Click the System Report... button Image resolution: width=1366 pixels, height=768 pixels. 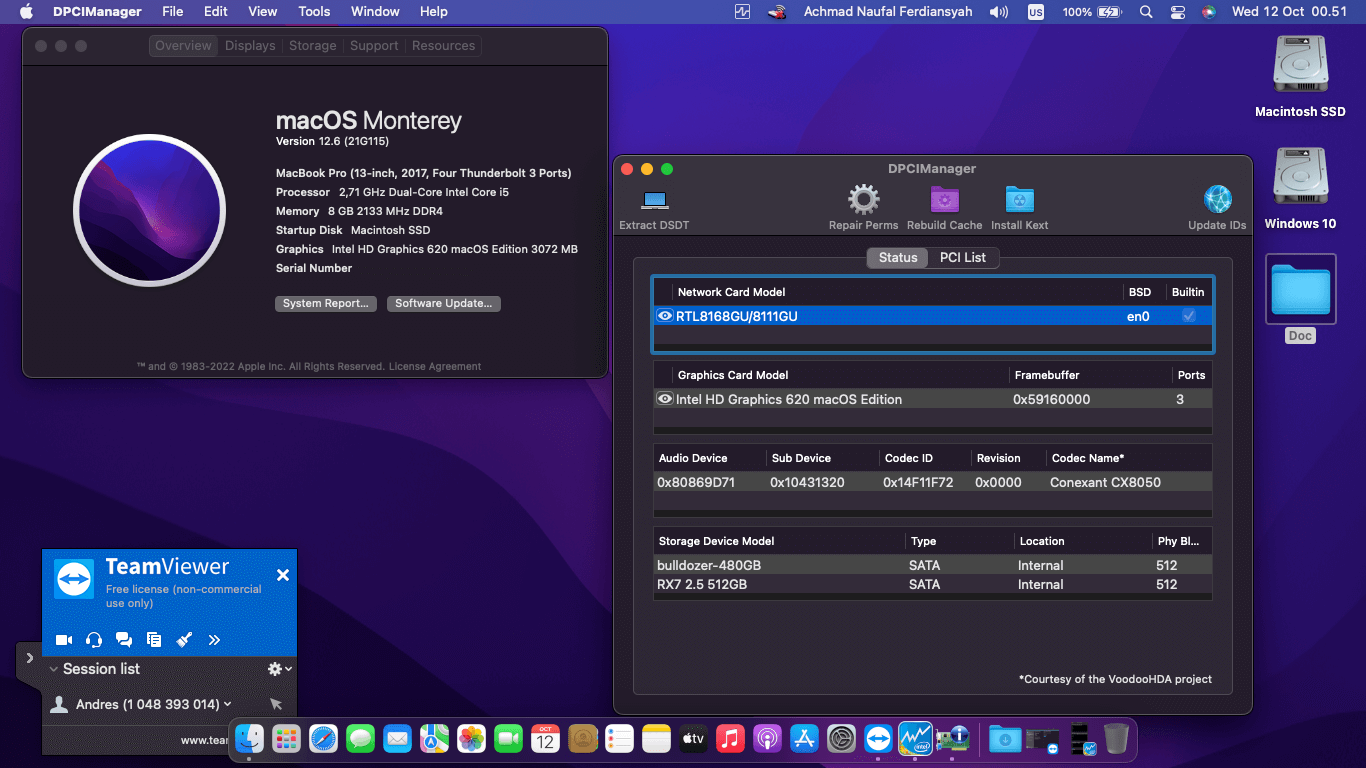point(325,304)
